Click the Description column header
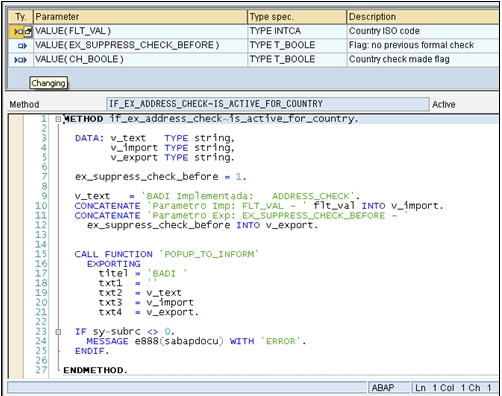 [423, 17]
